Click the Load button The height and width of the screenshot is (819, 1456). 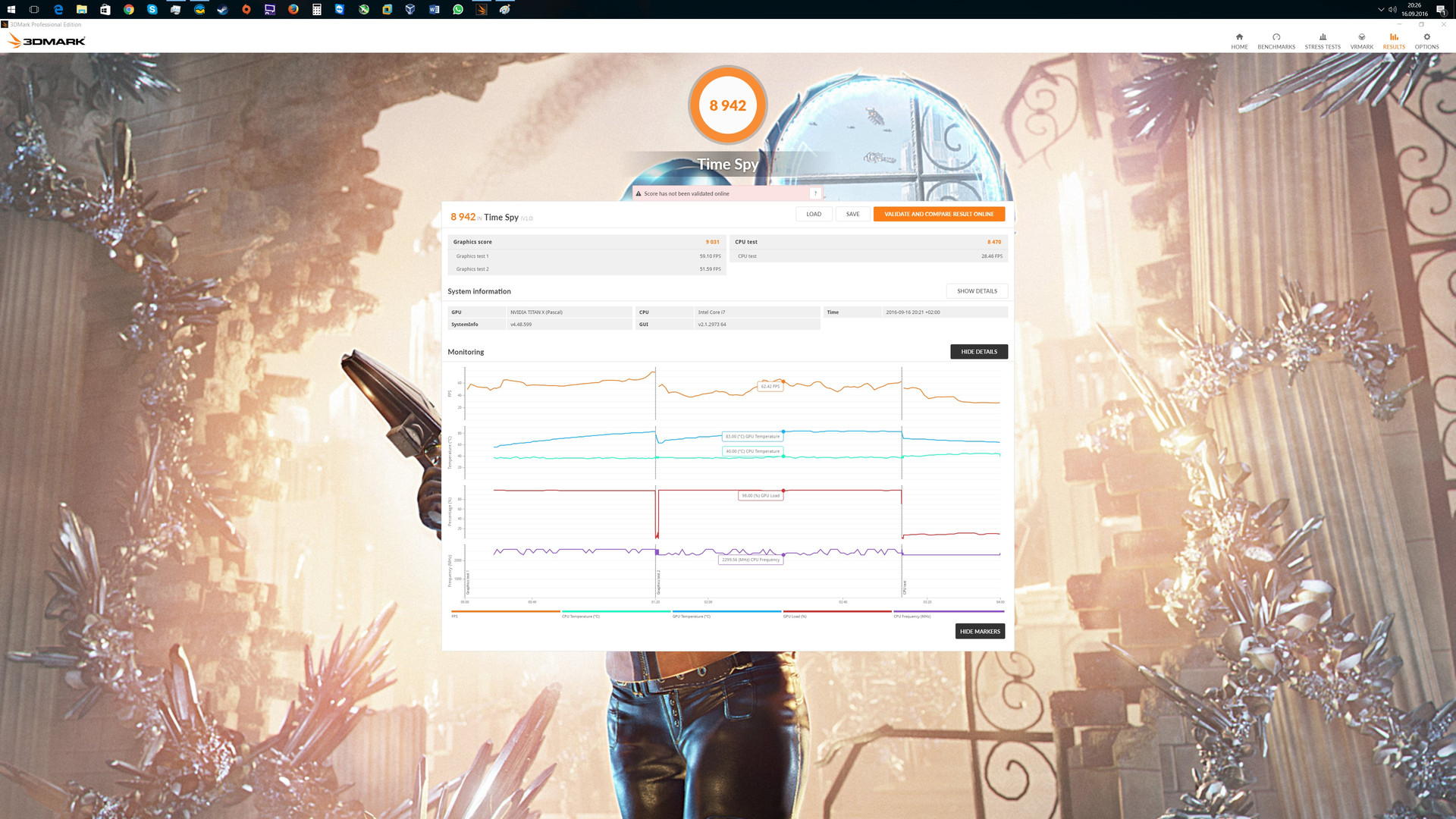click(814, 214)
